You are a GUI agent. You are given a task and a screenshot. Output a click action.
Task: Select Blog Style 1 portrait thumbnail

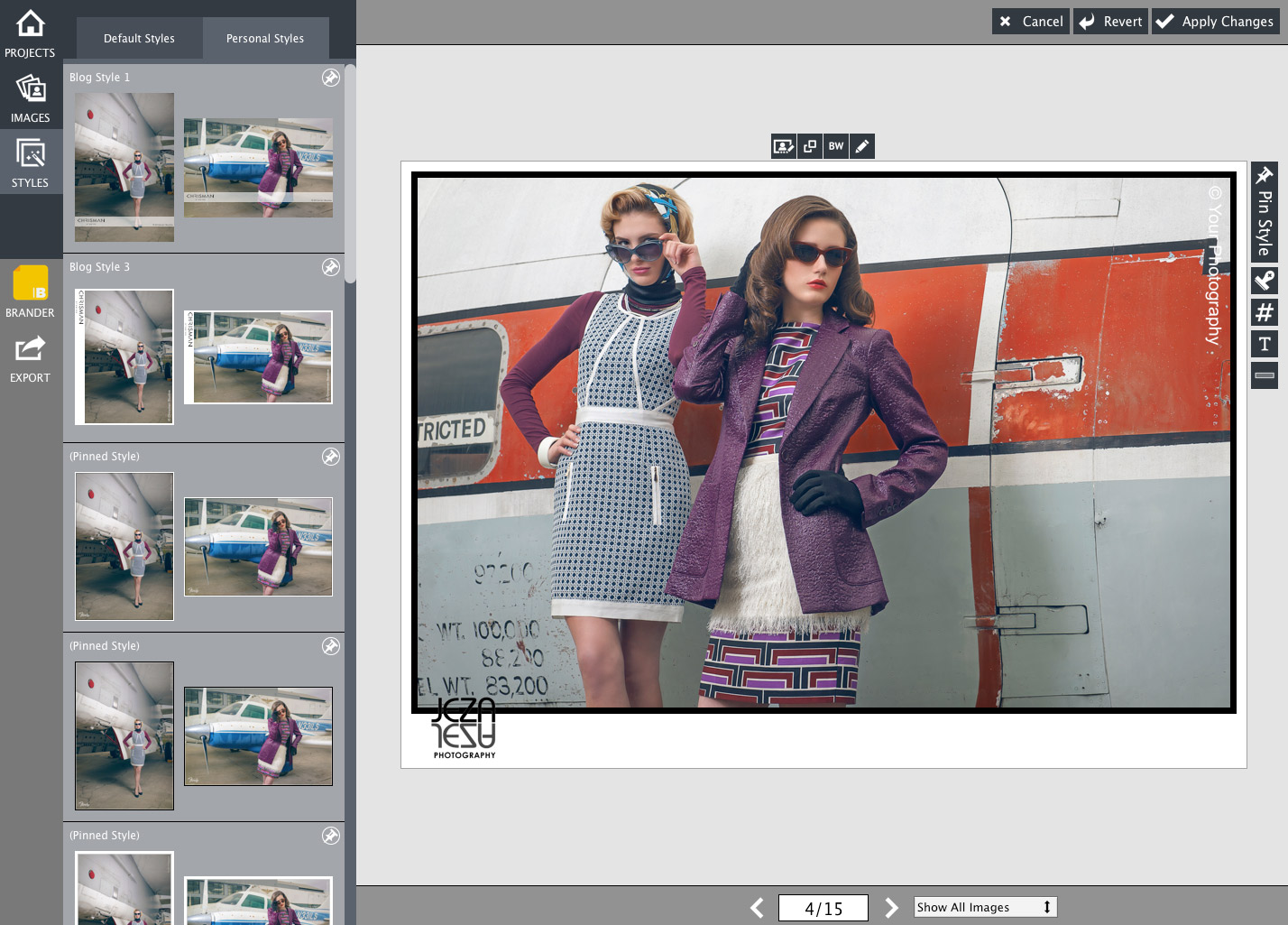[x=124, y=167]
